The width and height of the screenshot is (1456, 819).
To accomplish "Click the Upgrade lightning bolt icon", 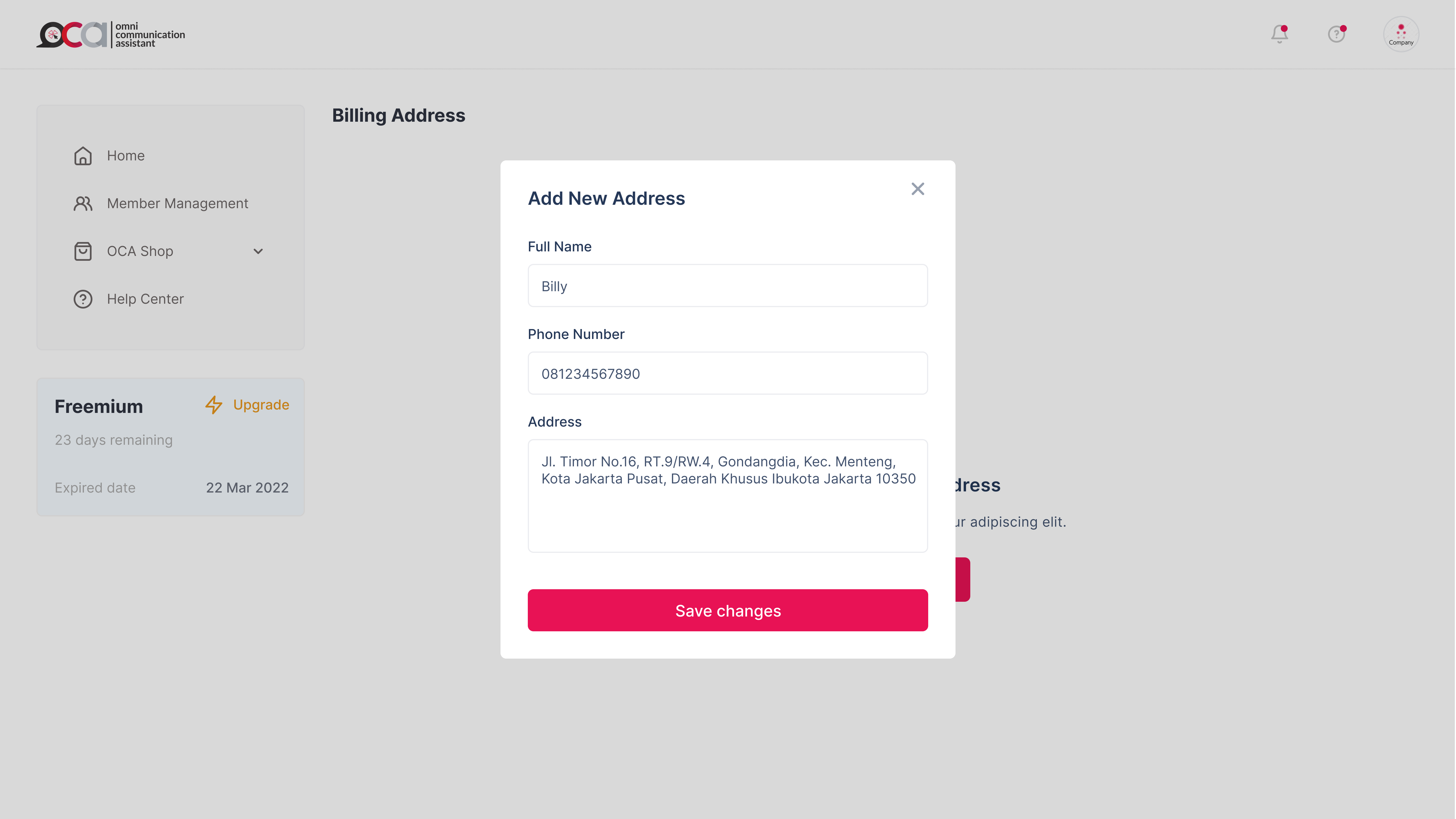I will pos(214,405).
